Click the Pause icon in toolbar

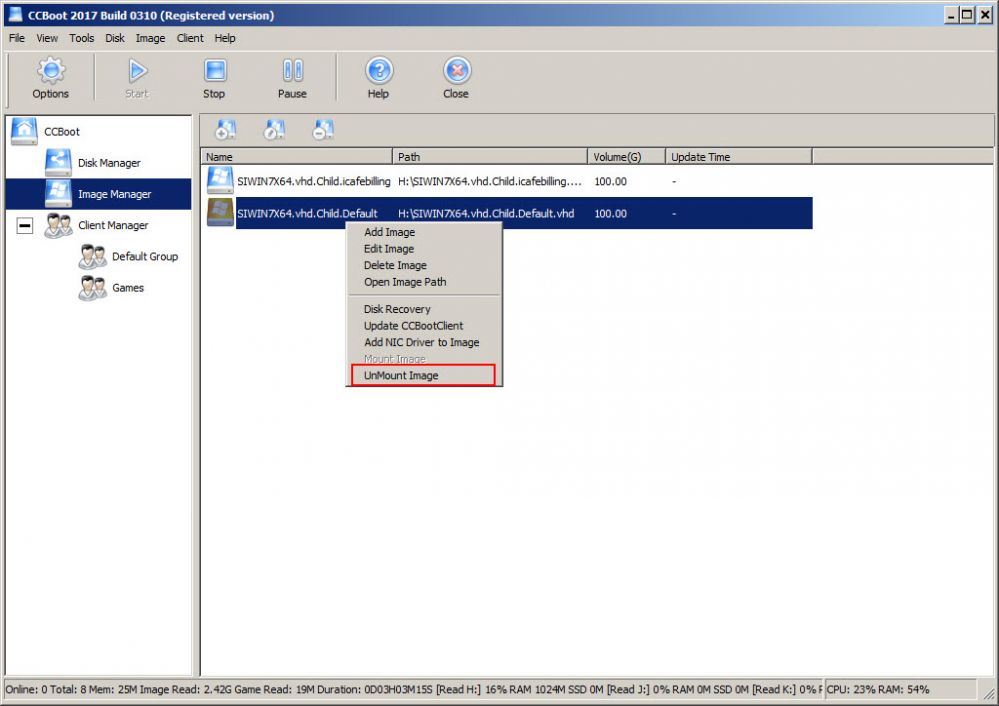pyautogui.click(x=292, y=71)
